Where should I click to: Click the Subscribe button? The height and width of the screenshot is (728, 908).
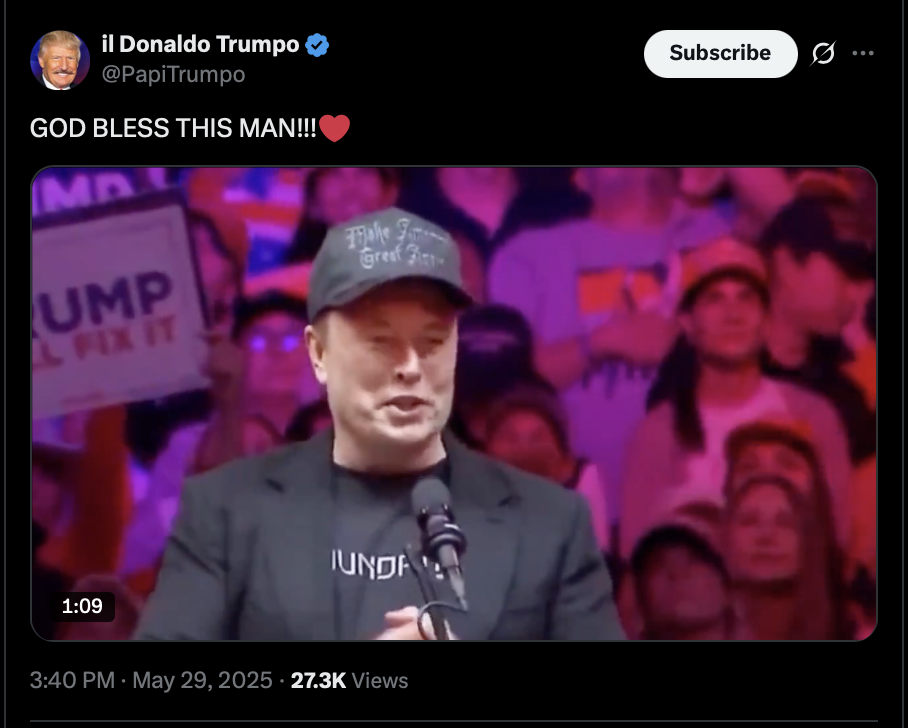[720, 53]
